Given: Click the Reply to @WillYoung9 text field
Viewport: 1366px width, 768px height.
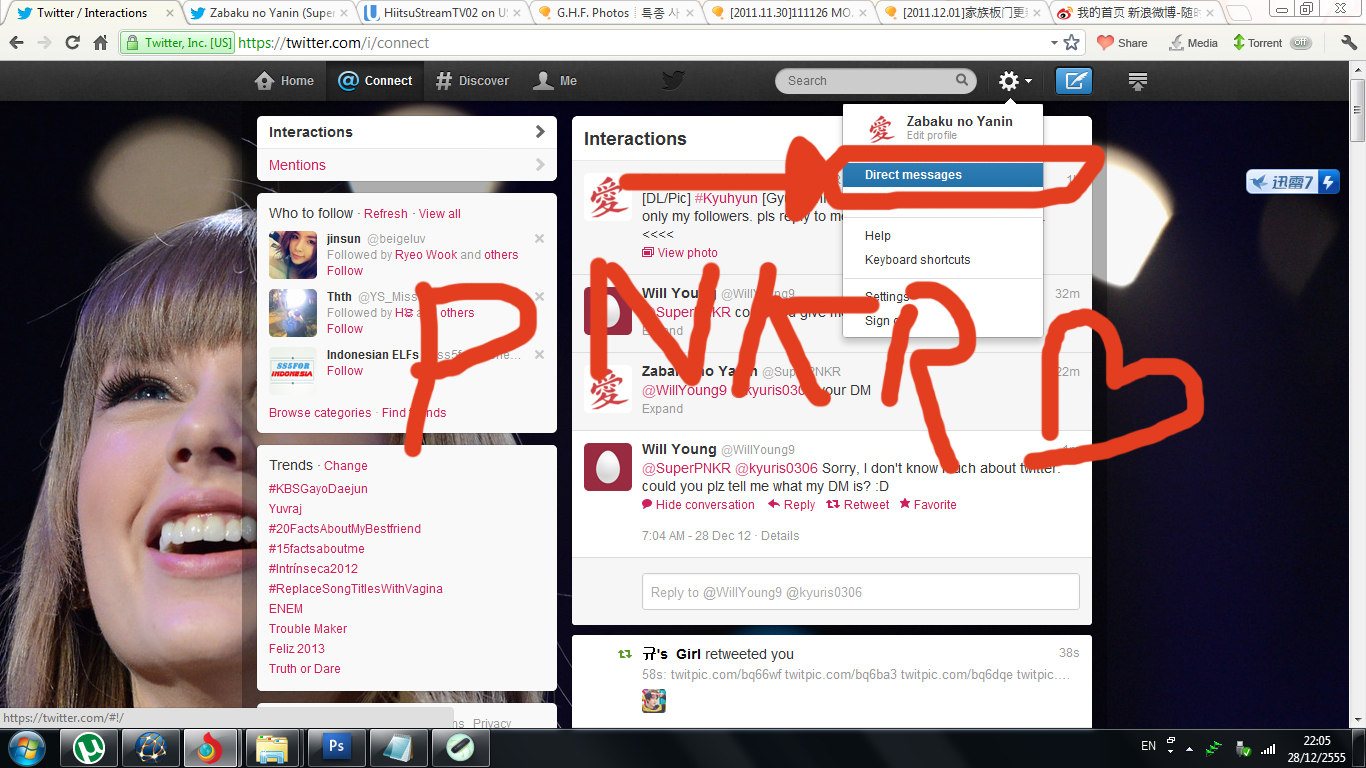Looking at the screenshot, I should pyautogui.click(x=861, y=592).
